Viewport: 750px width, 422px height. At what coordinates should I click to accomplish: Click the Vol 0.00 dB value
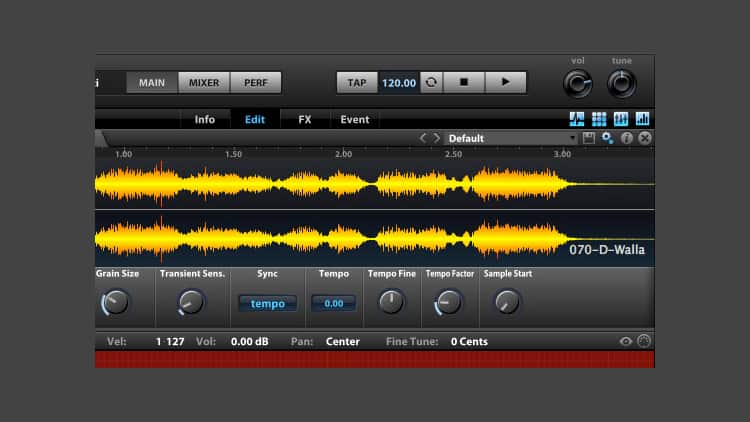[x=249, y=342]
